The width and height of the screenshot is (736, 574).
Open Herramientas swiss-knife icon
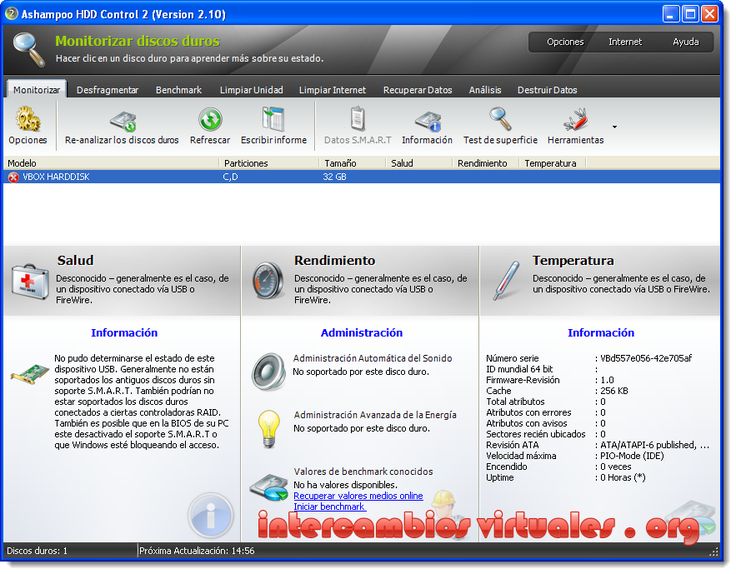click(x=575, y=122)
